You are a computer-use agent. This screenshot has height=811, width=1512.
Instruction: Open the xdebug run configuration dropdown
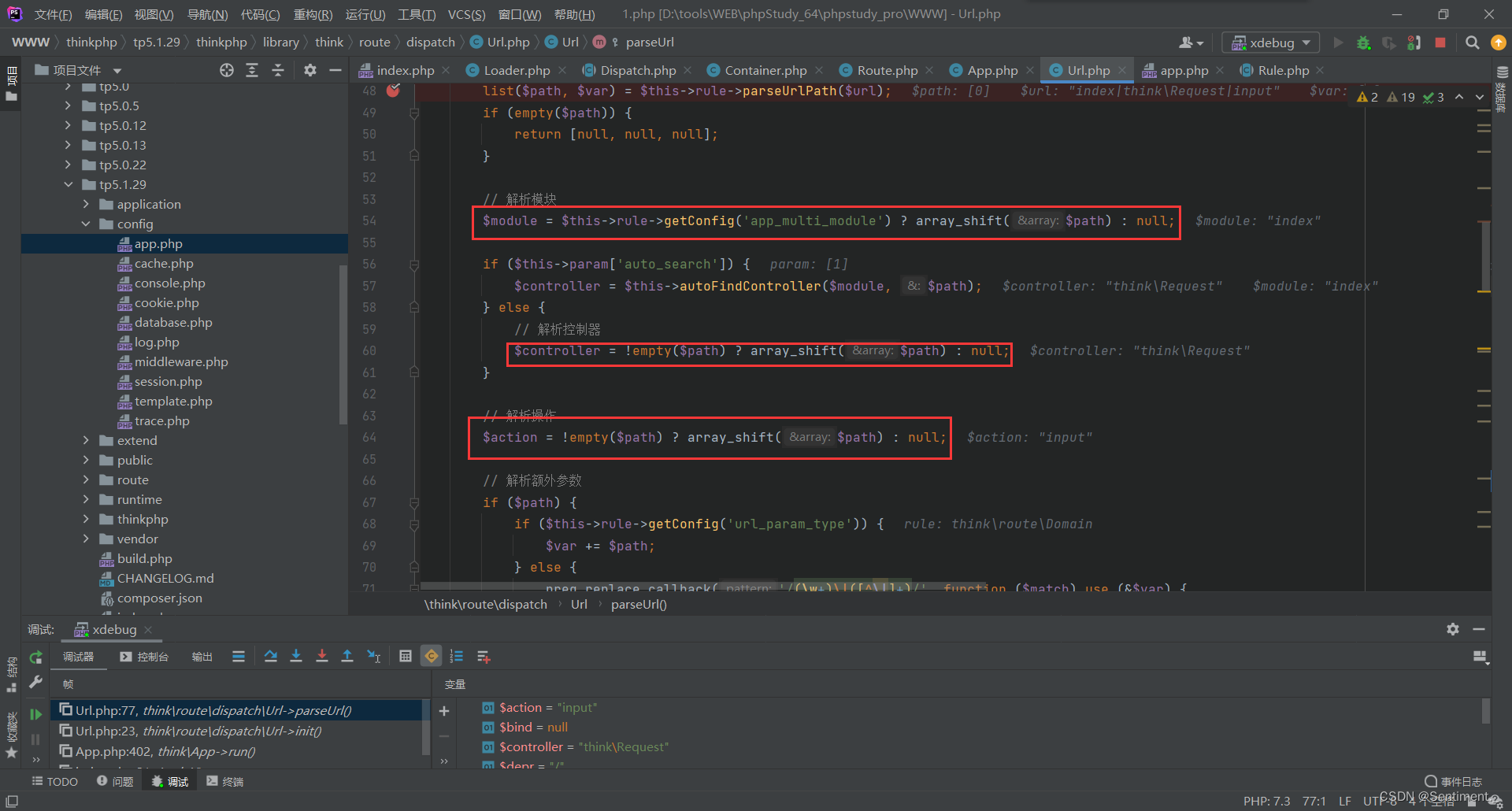tap(1271, 43)
